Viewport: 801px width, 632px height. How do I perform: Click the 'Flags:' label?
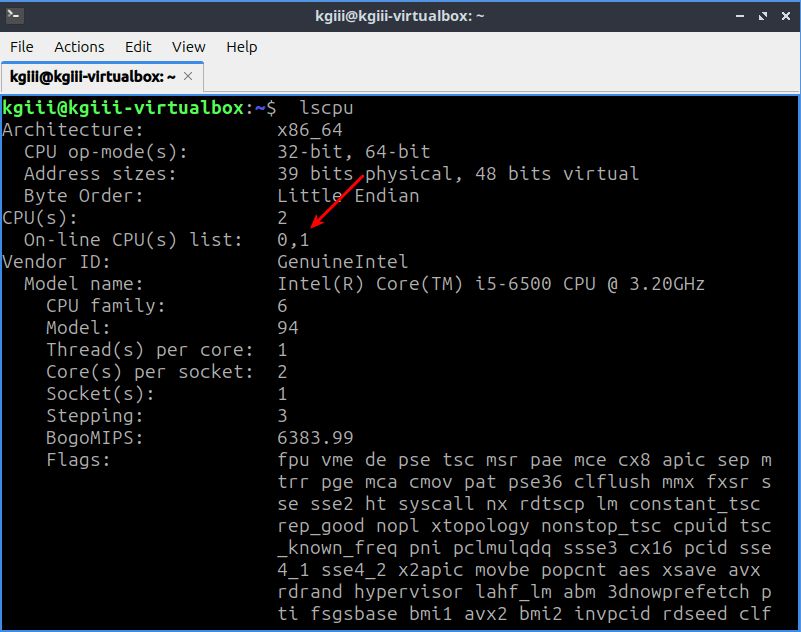[x=78, y=459]
